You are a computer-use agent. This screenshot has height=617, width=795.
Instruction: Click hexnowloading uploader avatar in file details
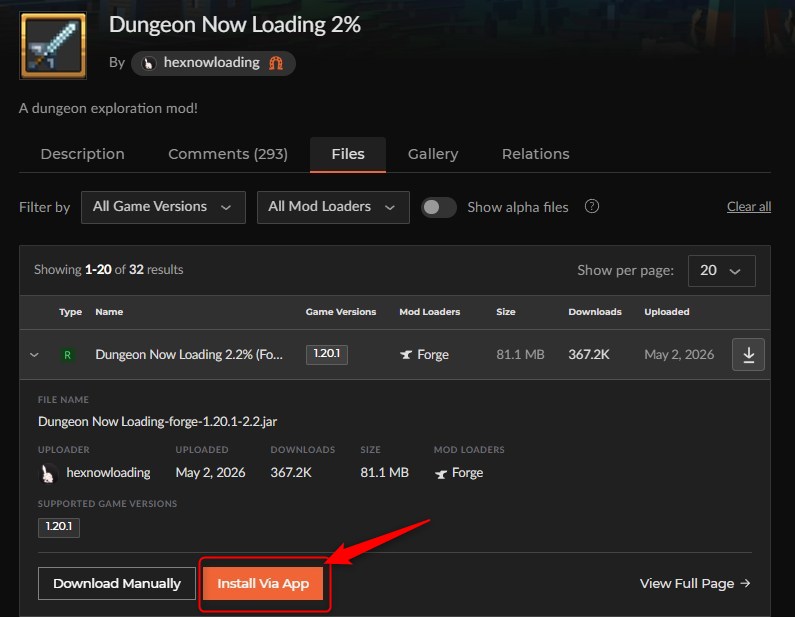(x=47, y=473)
